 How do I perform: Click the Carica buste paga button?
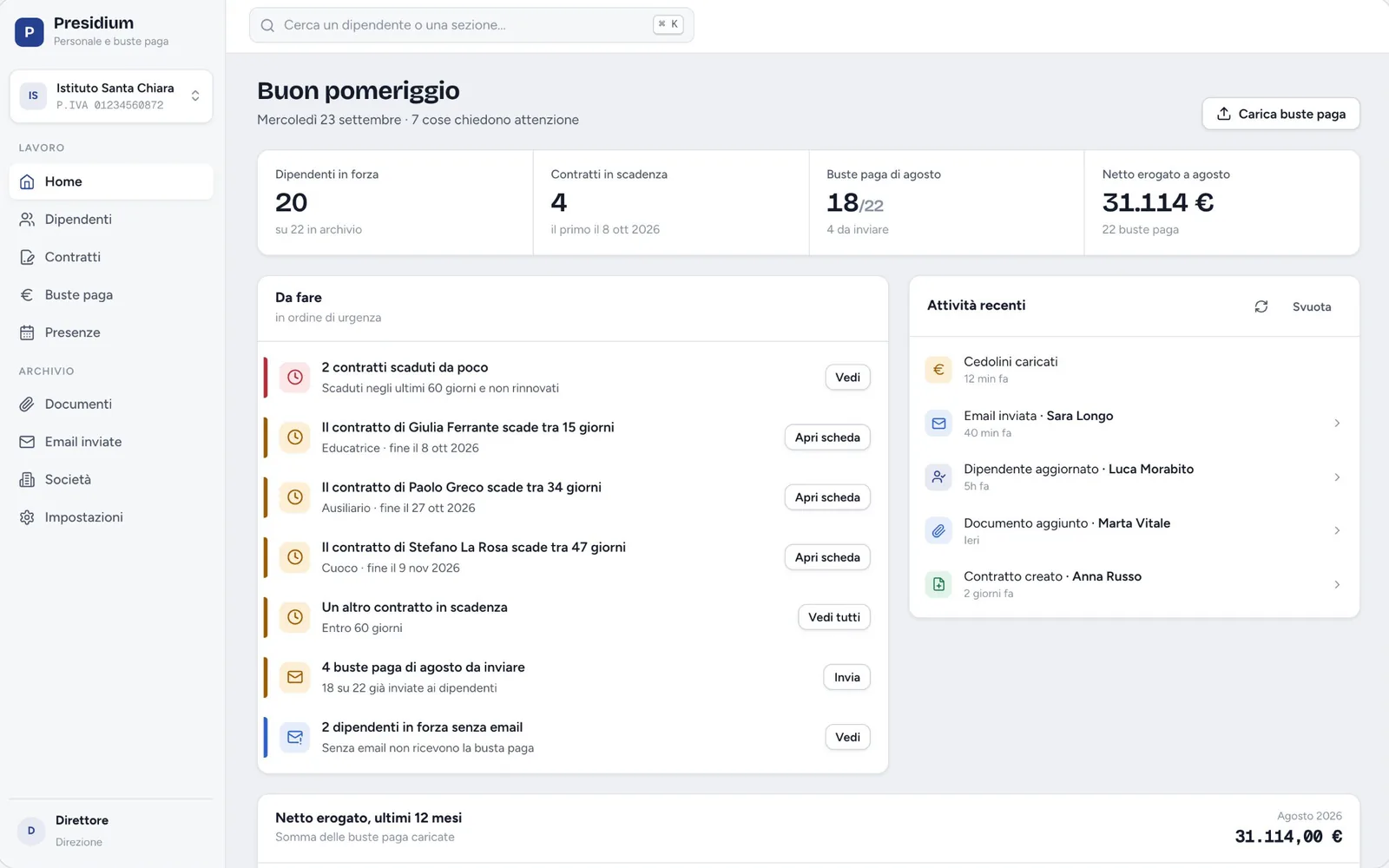click(x=1280, y=114)
